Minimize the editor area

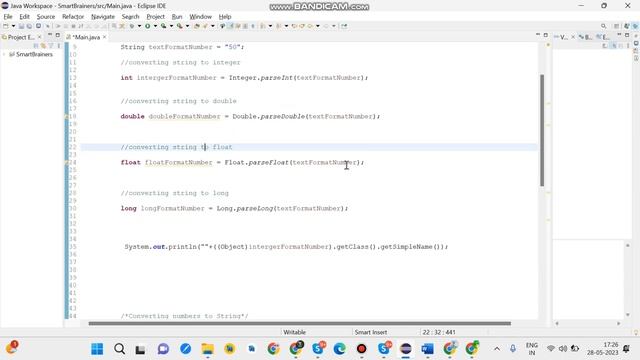[538, 35]
